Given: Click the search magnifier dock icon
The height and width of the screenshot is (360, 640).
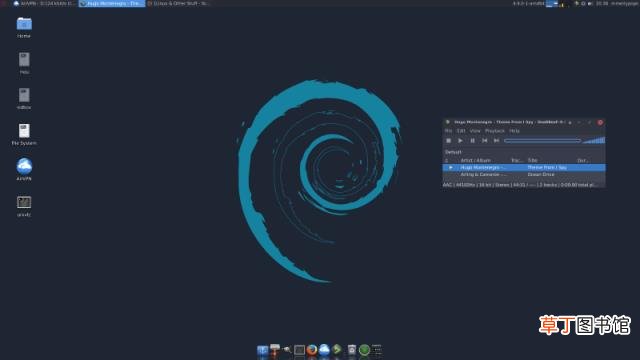Looking at the screenshot, I should tap(287, 350).
